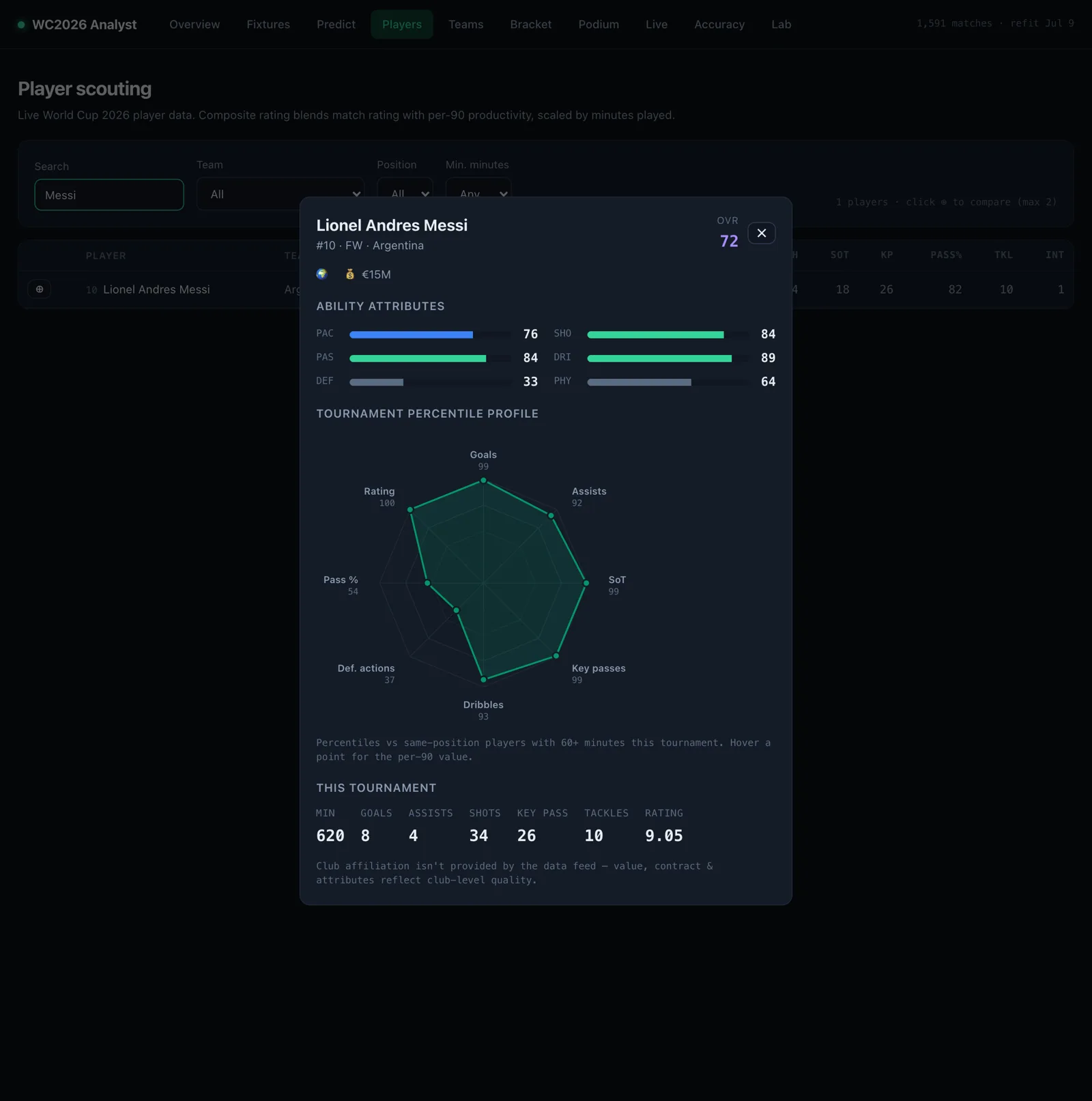Click the WC2026 Analyst logo title
Screen dimensions: 1092x1101
coord(85,25)
